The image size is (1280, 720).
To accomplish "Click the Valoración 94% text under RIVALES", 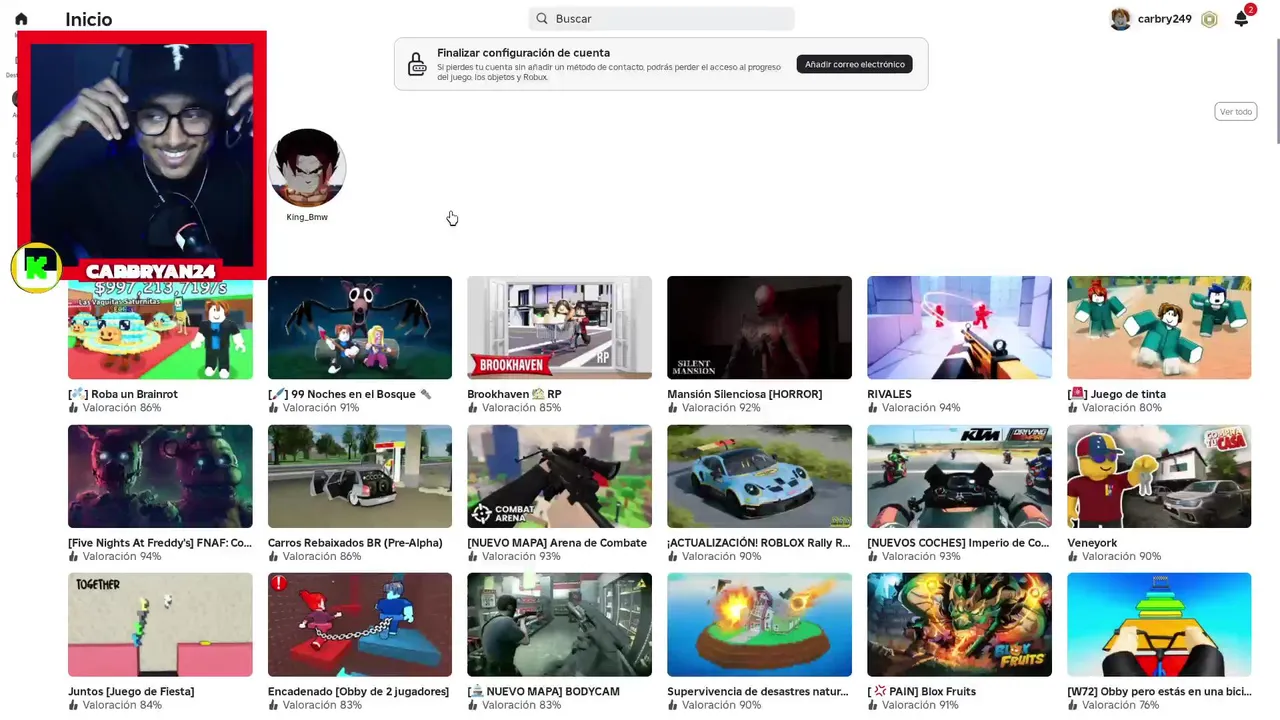I will [921, 408].
